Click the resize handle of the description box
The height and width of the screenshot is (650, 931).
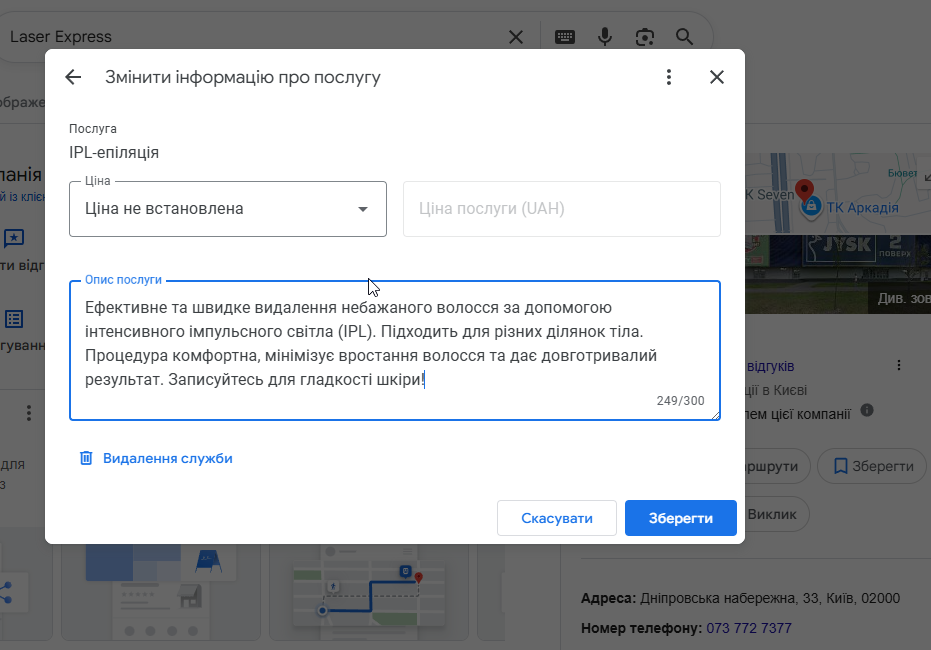tap(716, 416)
